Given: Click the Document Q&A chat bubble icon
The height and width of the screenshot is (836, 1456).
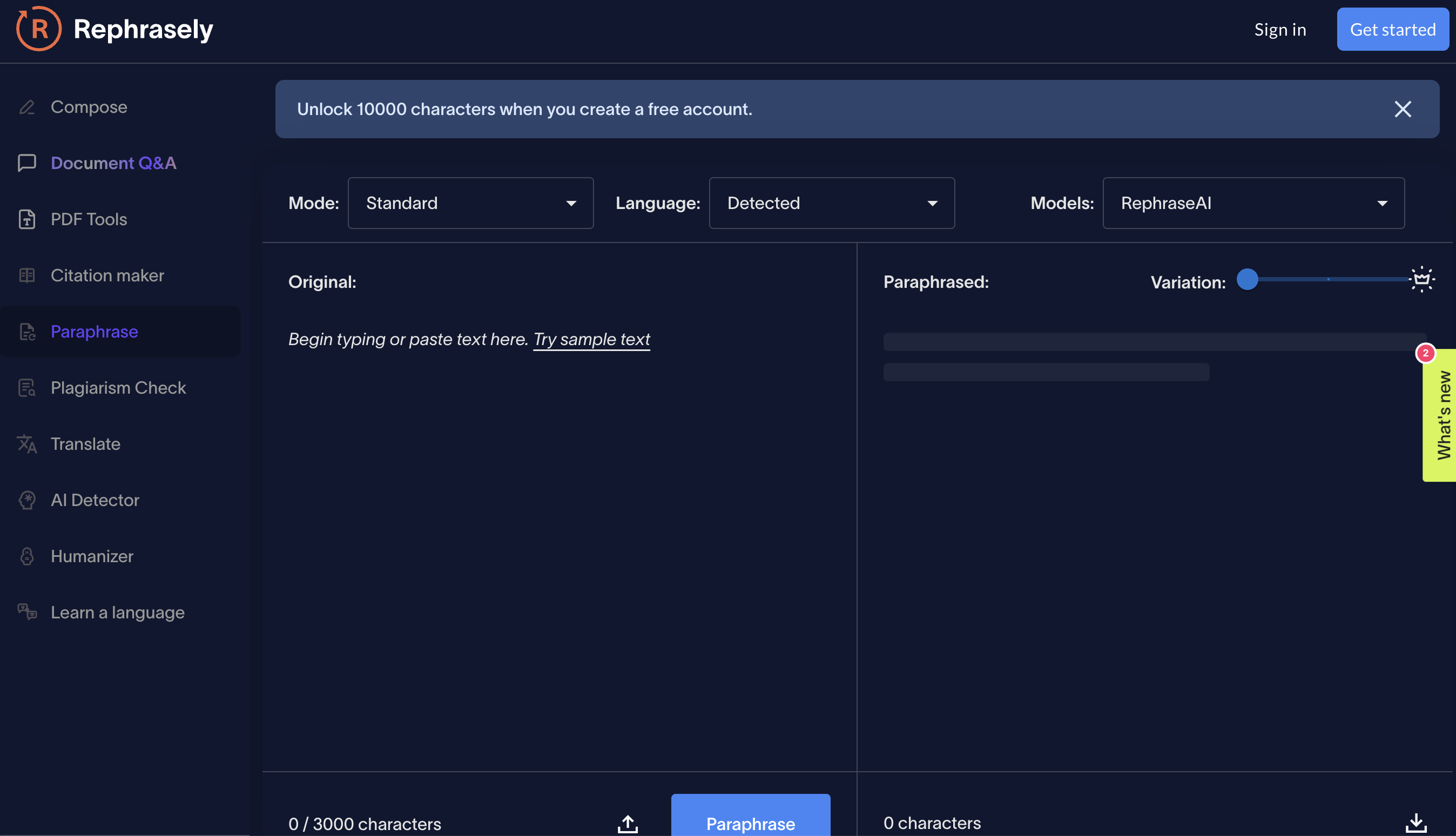Looking at the screenshot, I should (27, 163).
